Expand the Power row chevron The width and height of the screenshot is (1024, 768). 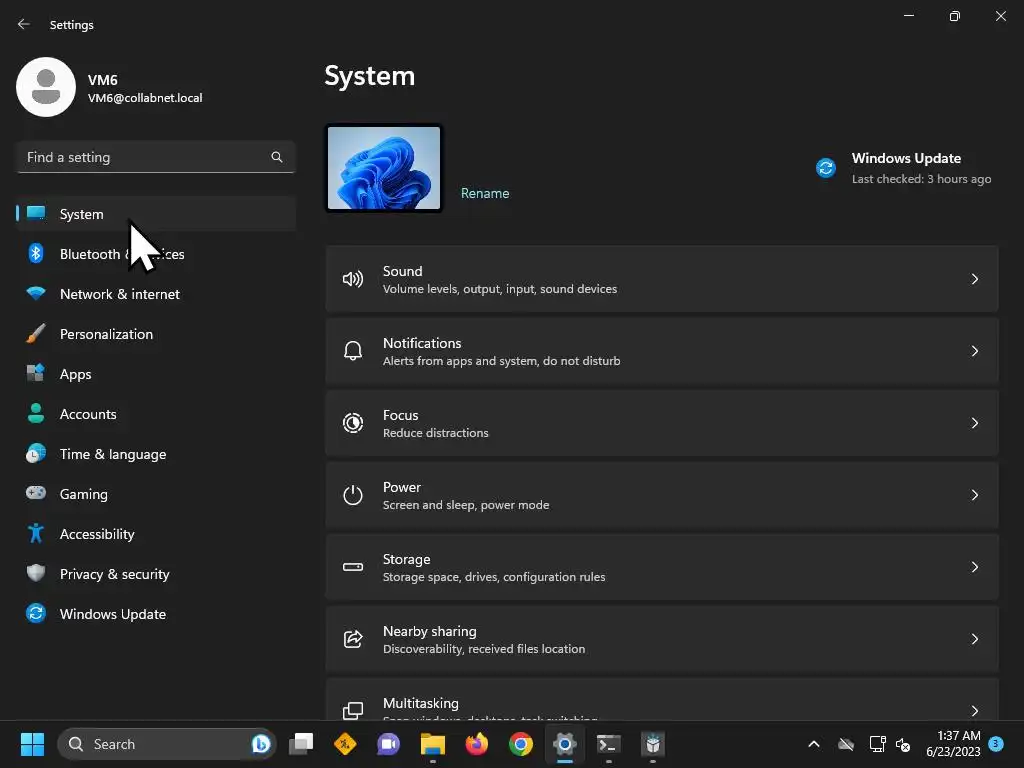click(x=974, y=495)
